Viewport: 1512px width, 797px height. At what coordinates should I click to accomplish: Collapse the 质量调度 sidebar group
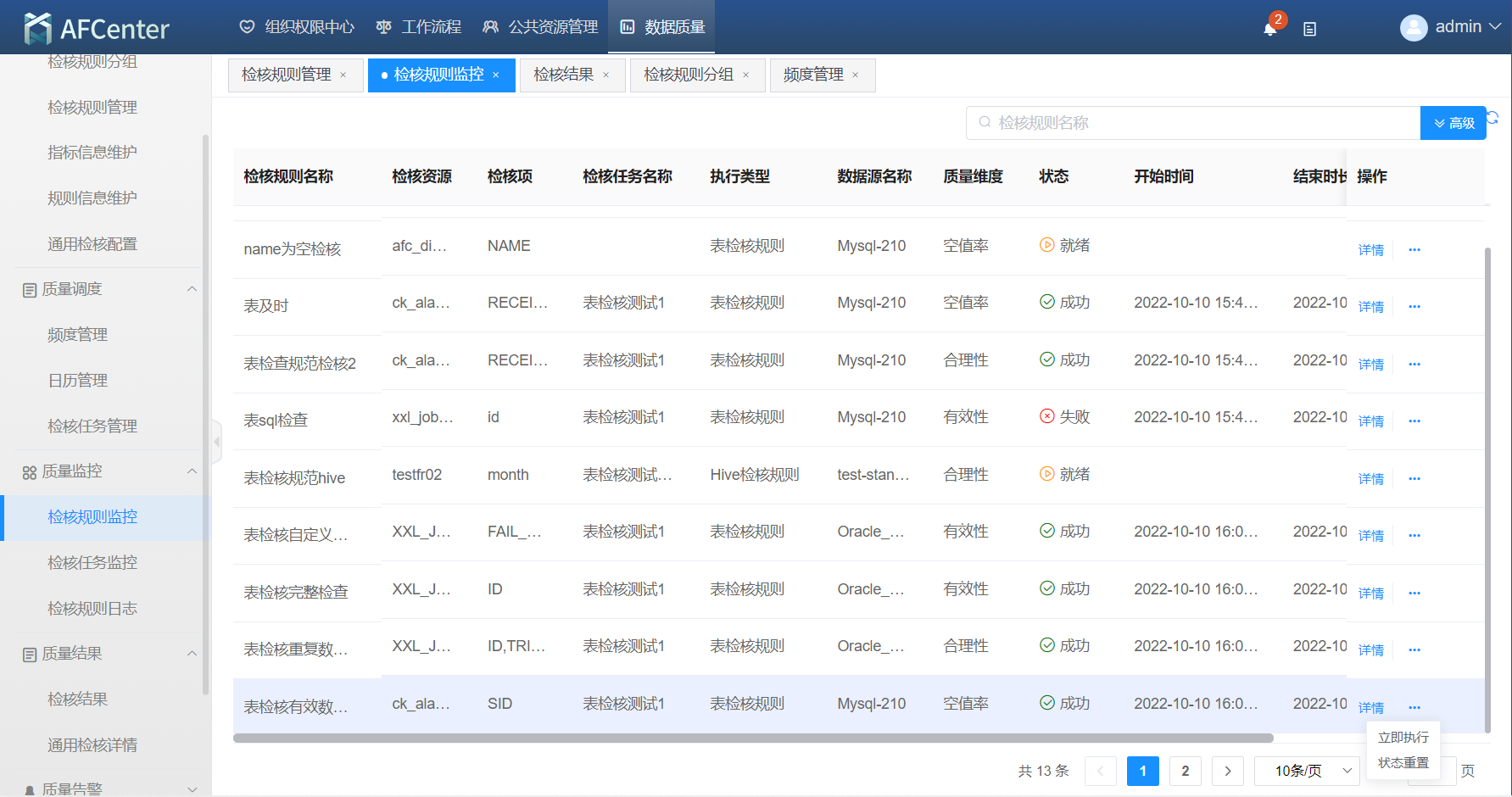click(x=192, y=289)
